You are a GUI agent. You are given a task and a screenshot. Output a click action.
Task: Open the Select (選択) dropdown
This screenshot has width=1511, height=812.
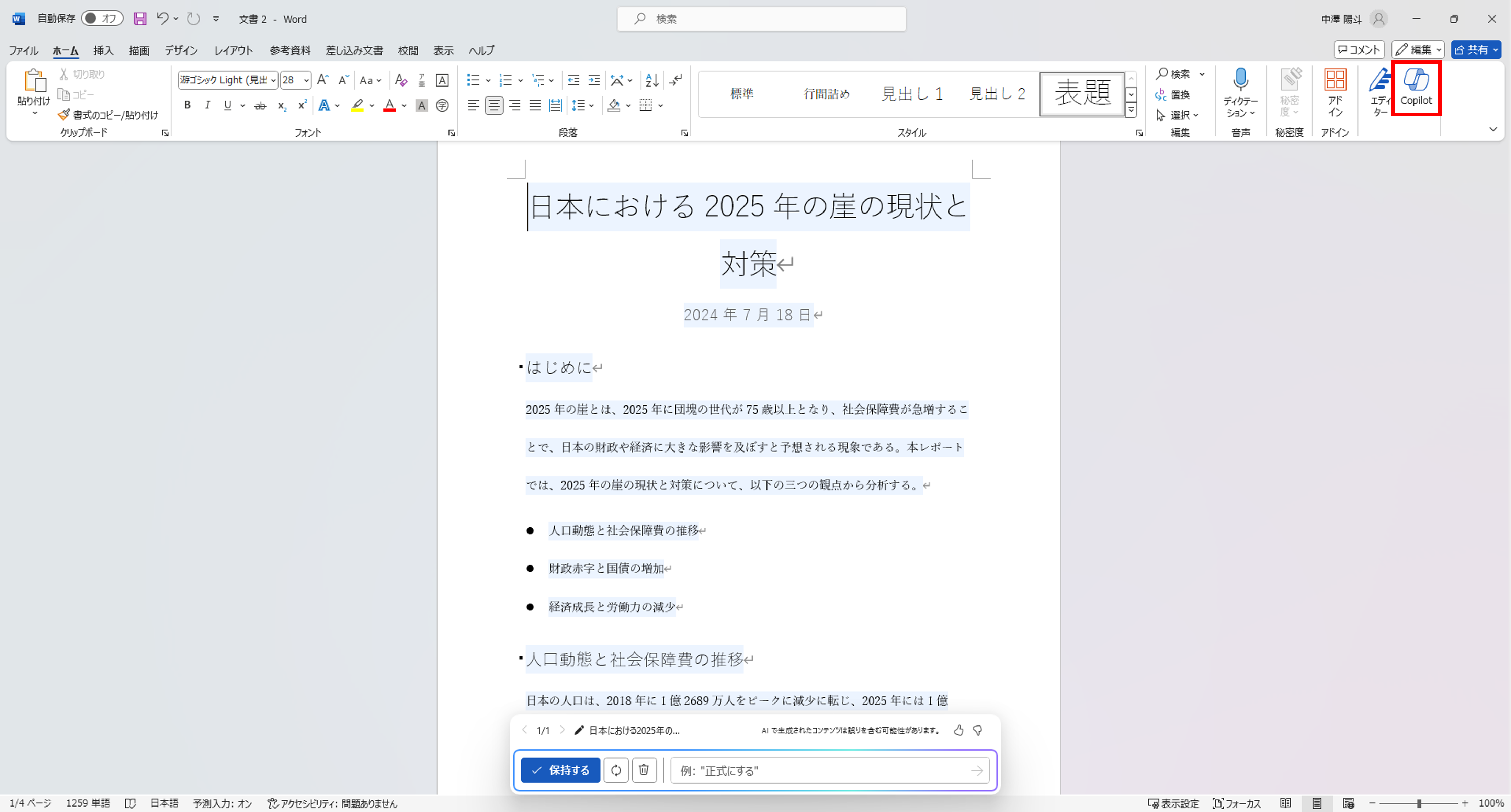pyautogui.click(x=1178, y=115)
